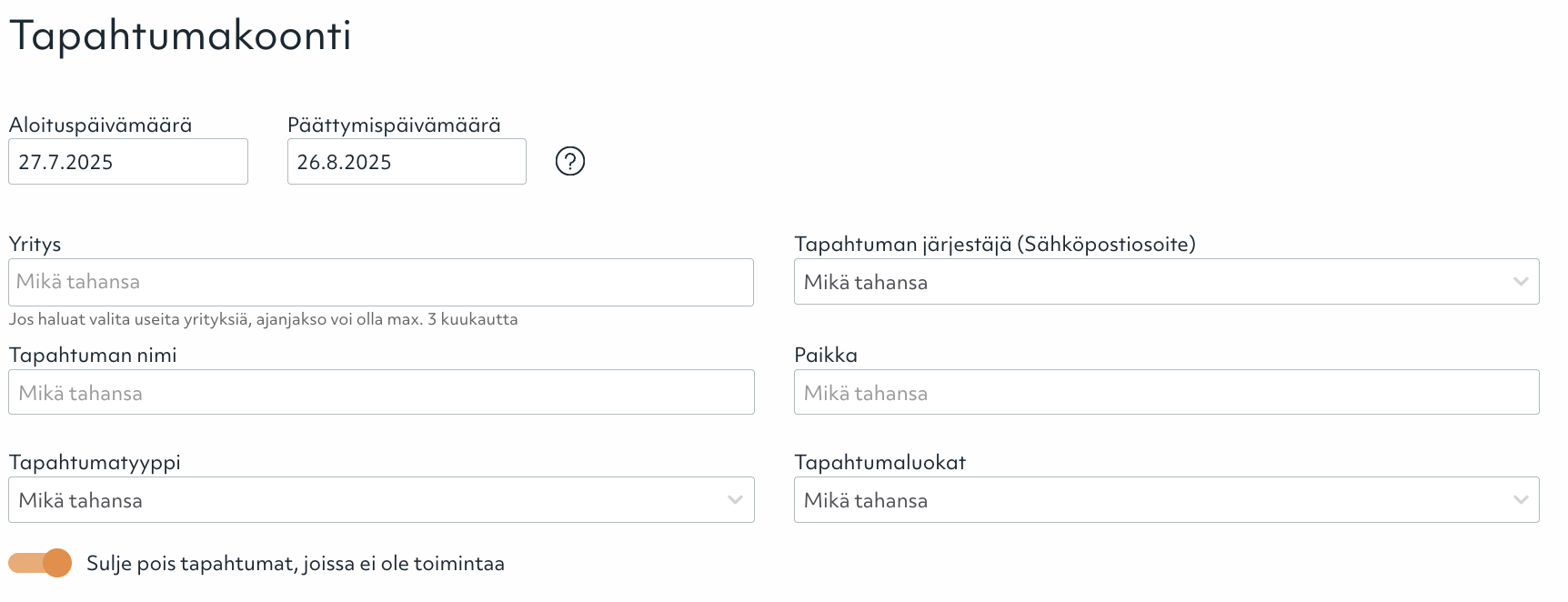Click the hint text below Yritys field

[x=264, y=319]
